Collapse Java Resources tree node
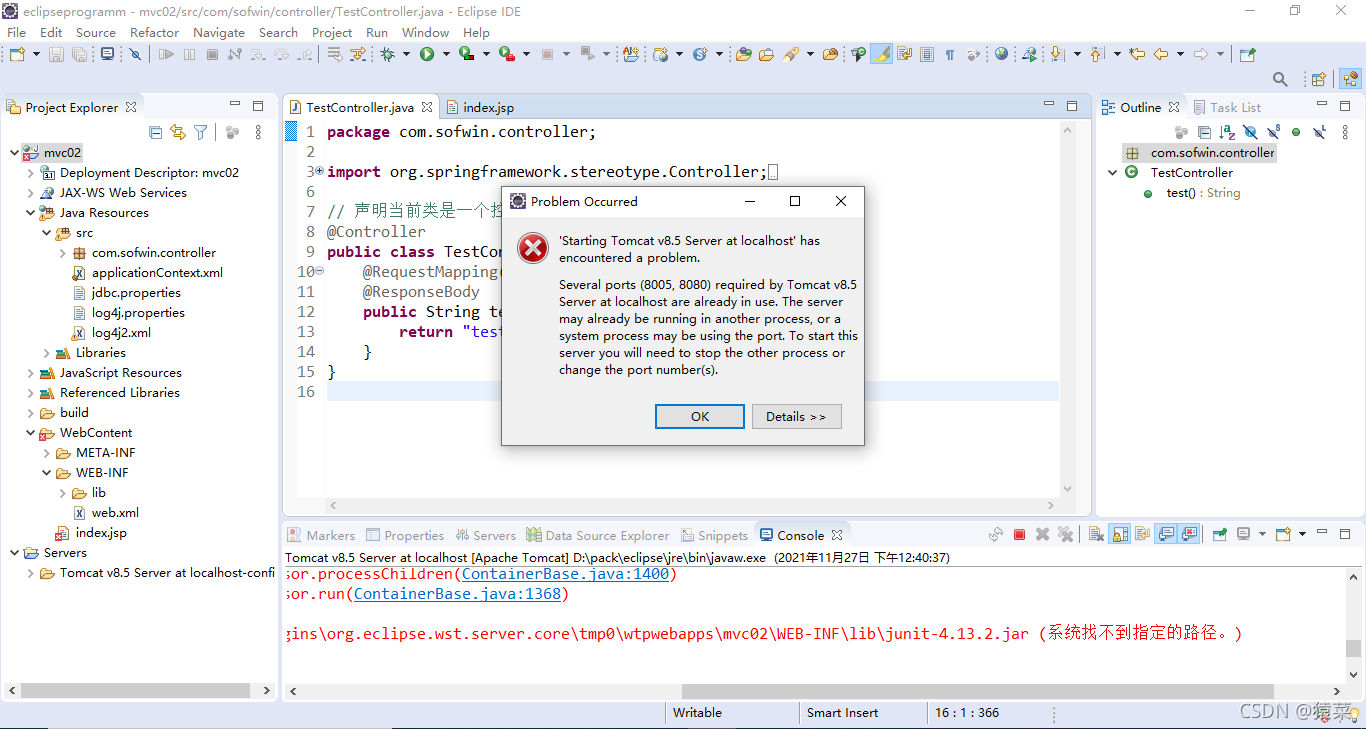This screenshot has width=1366, height=729. [31, 213]
